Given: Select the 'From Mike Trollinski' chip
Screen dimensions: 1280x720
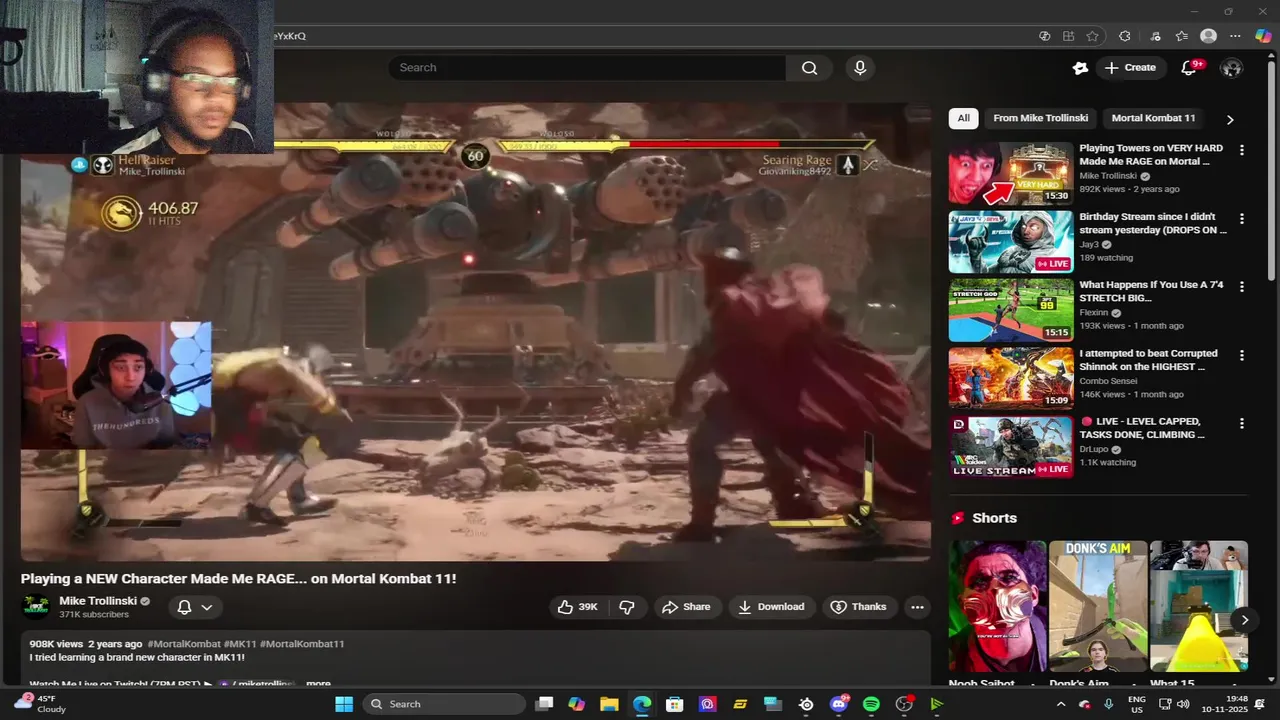Looking at the screenshot, I should point(1041,118).
